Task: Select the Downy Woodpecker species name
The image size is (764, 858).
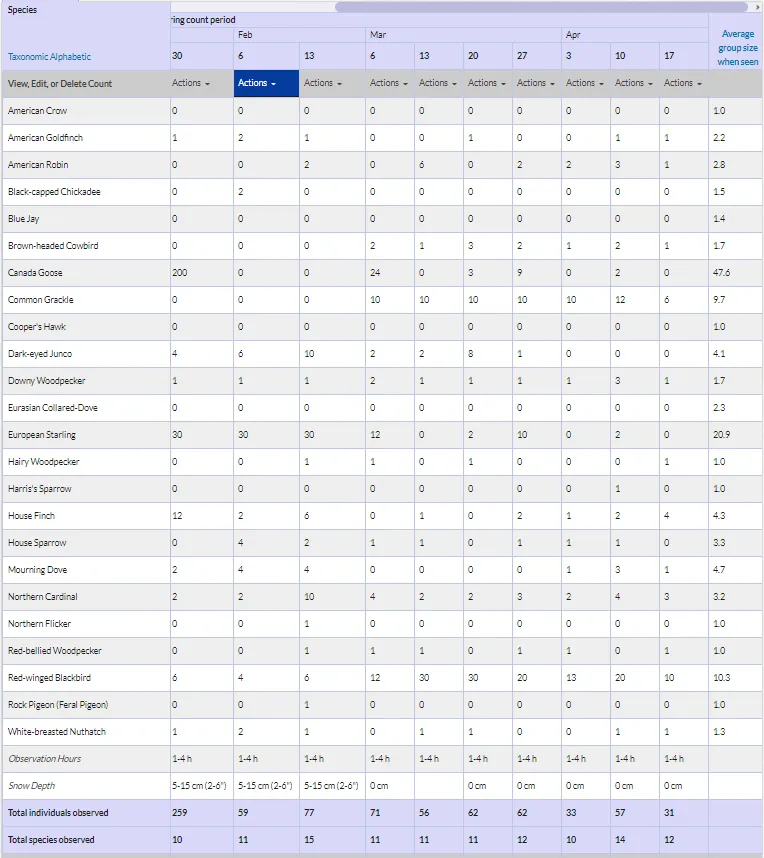Action: 47,381
